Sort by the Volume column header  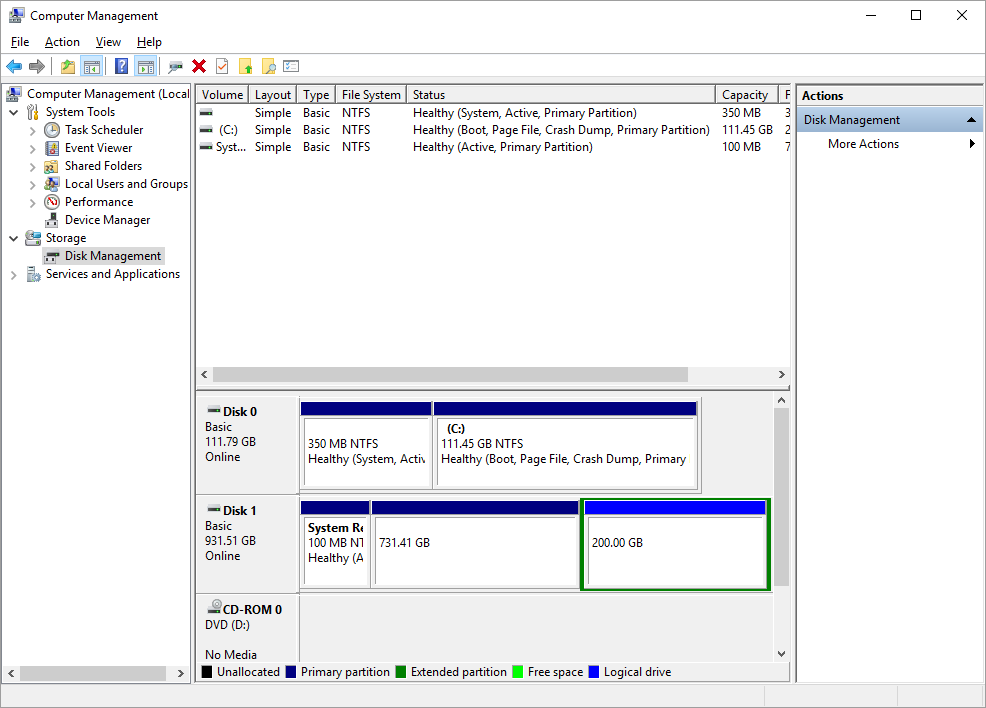pos(222,94)
